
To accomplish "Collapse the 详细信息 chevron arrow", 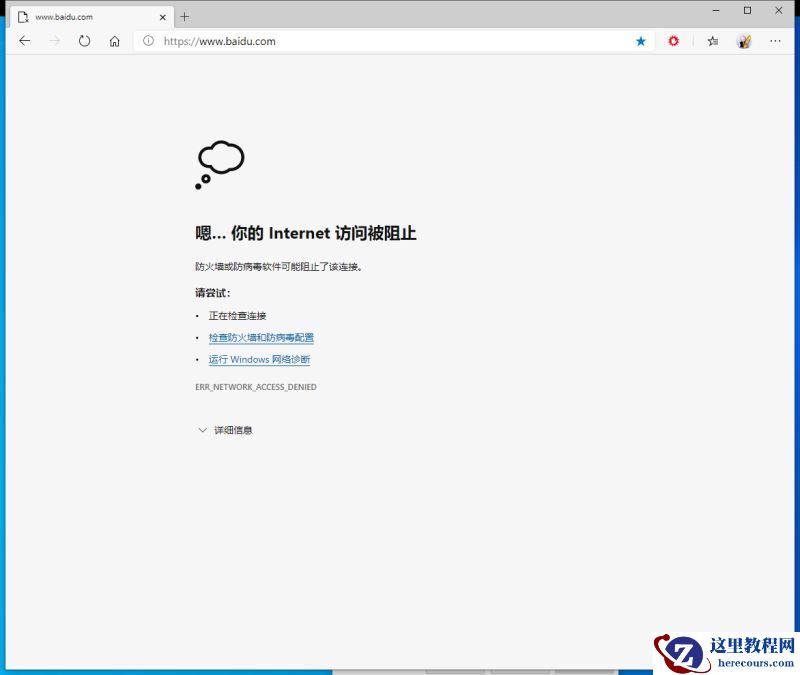I will tap(203, 430).
